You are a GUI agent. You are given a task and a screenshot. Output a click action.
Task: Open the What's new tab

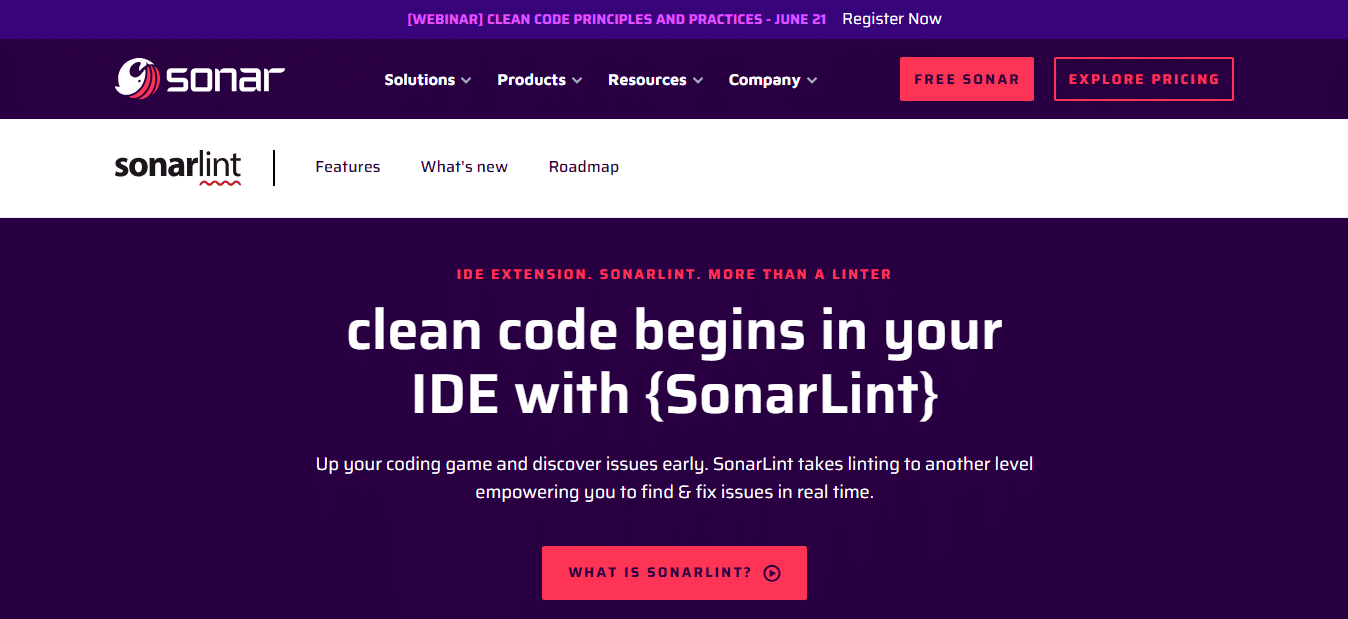(464, 167)
